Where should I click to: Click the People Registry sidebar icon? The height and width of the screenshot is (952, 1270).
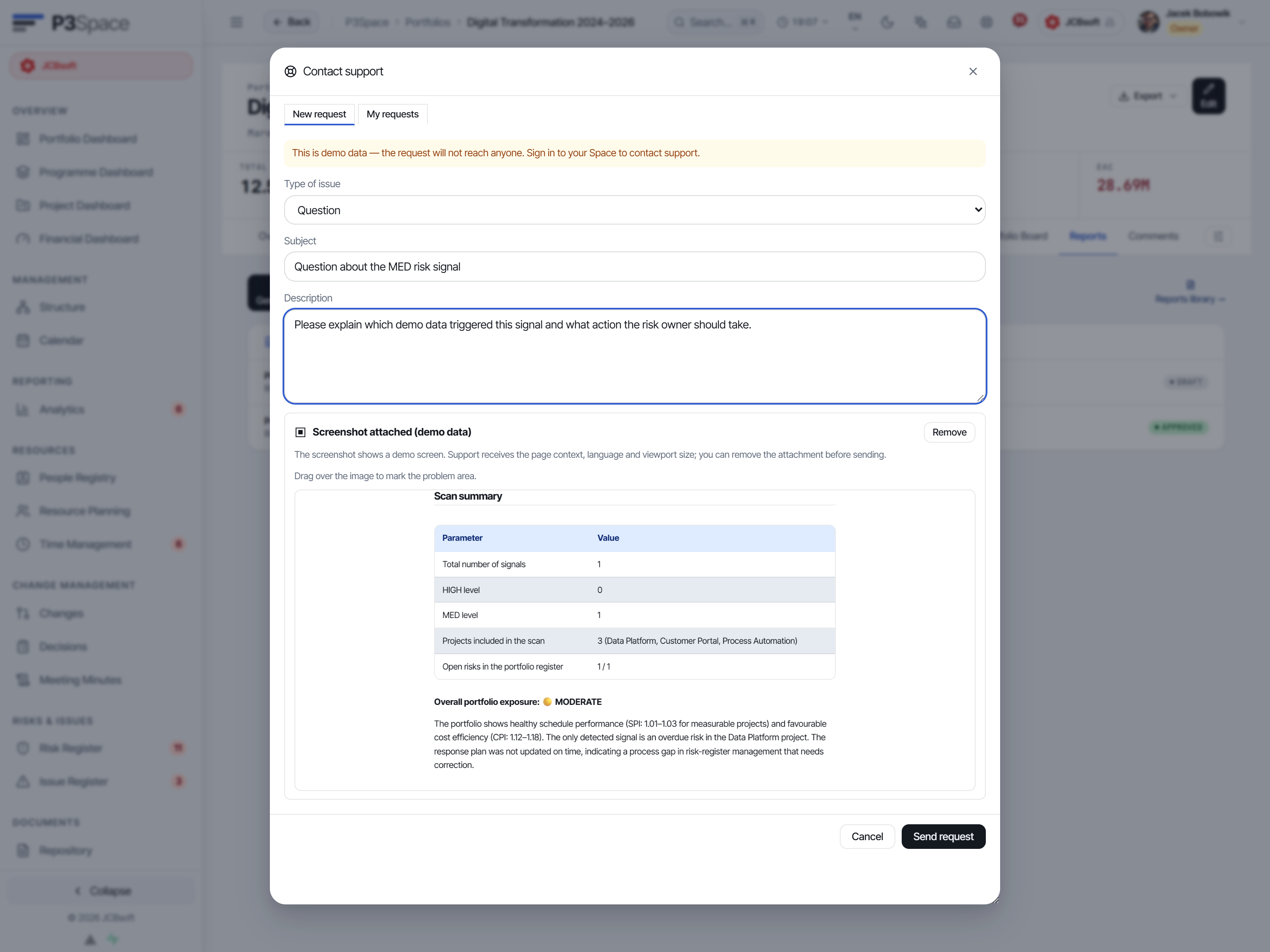click(x=23, y=478)
